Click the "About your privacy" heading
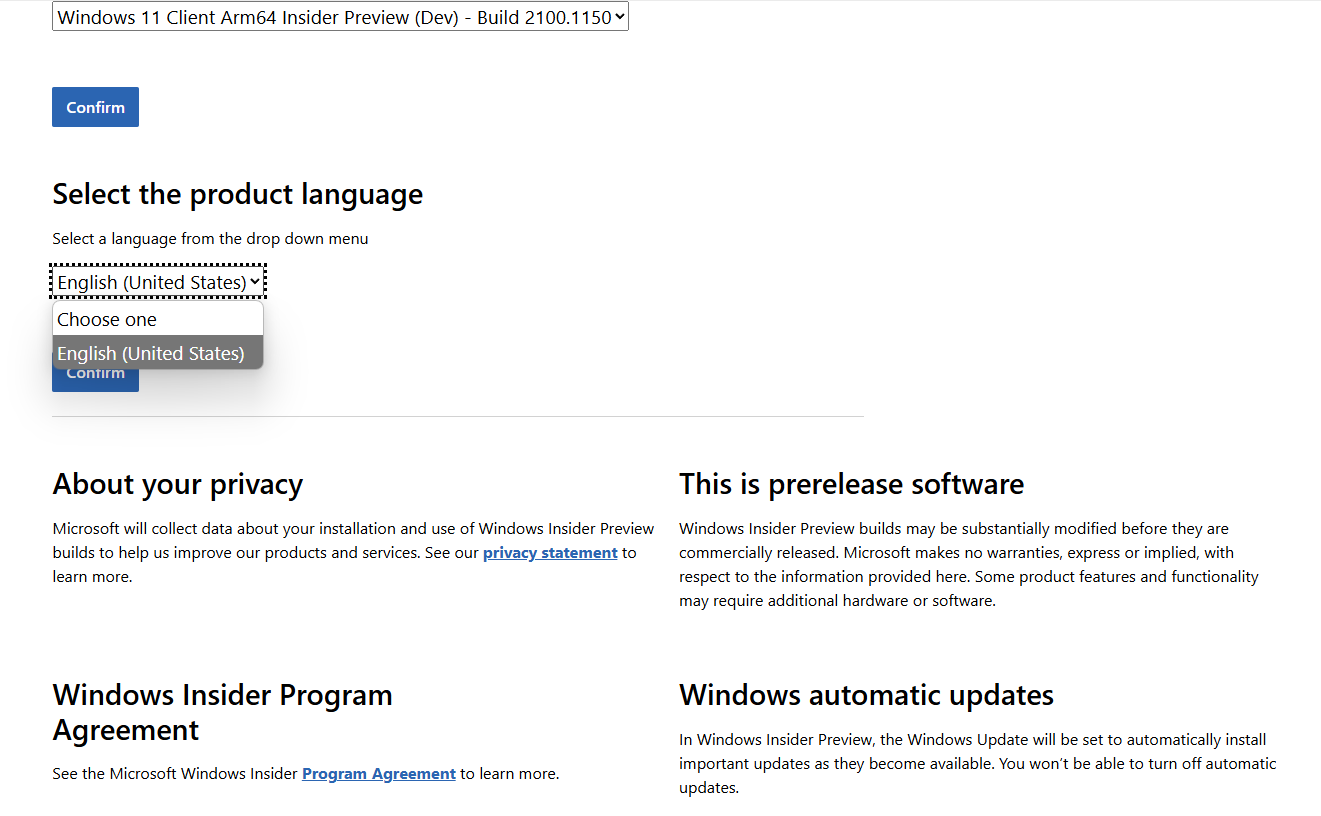Image resolution: width=1321 pixels, height=816 pixels. click(x=178, y=484)
